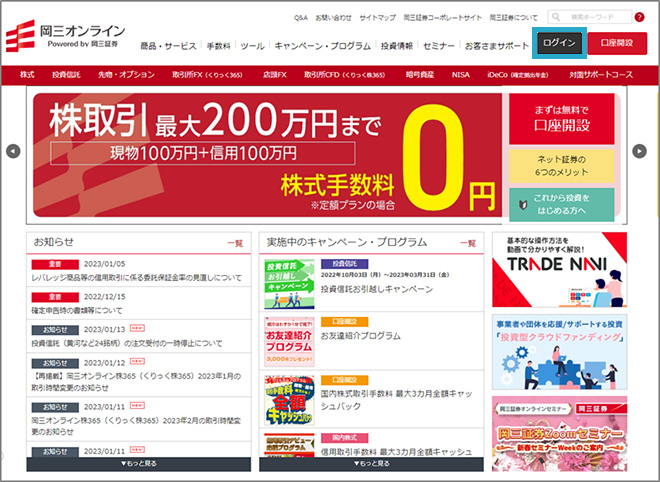Select 対面サポートコース in navigation bar
660x482 pixels.
(x=601, y=75)
